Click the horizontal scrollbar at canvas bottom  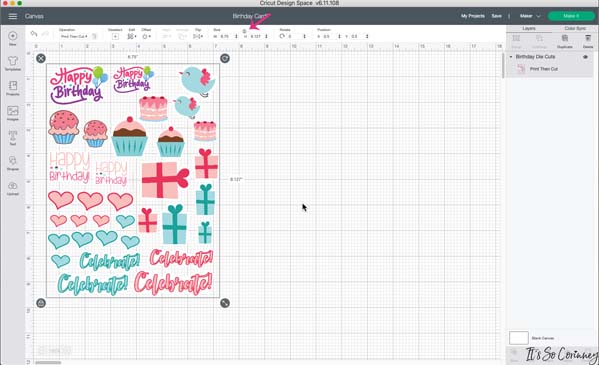click(x=49, y=363)
